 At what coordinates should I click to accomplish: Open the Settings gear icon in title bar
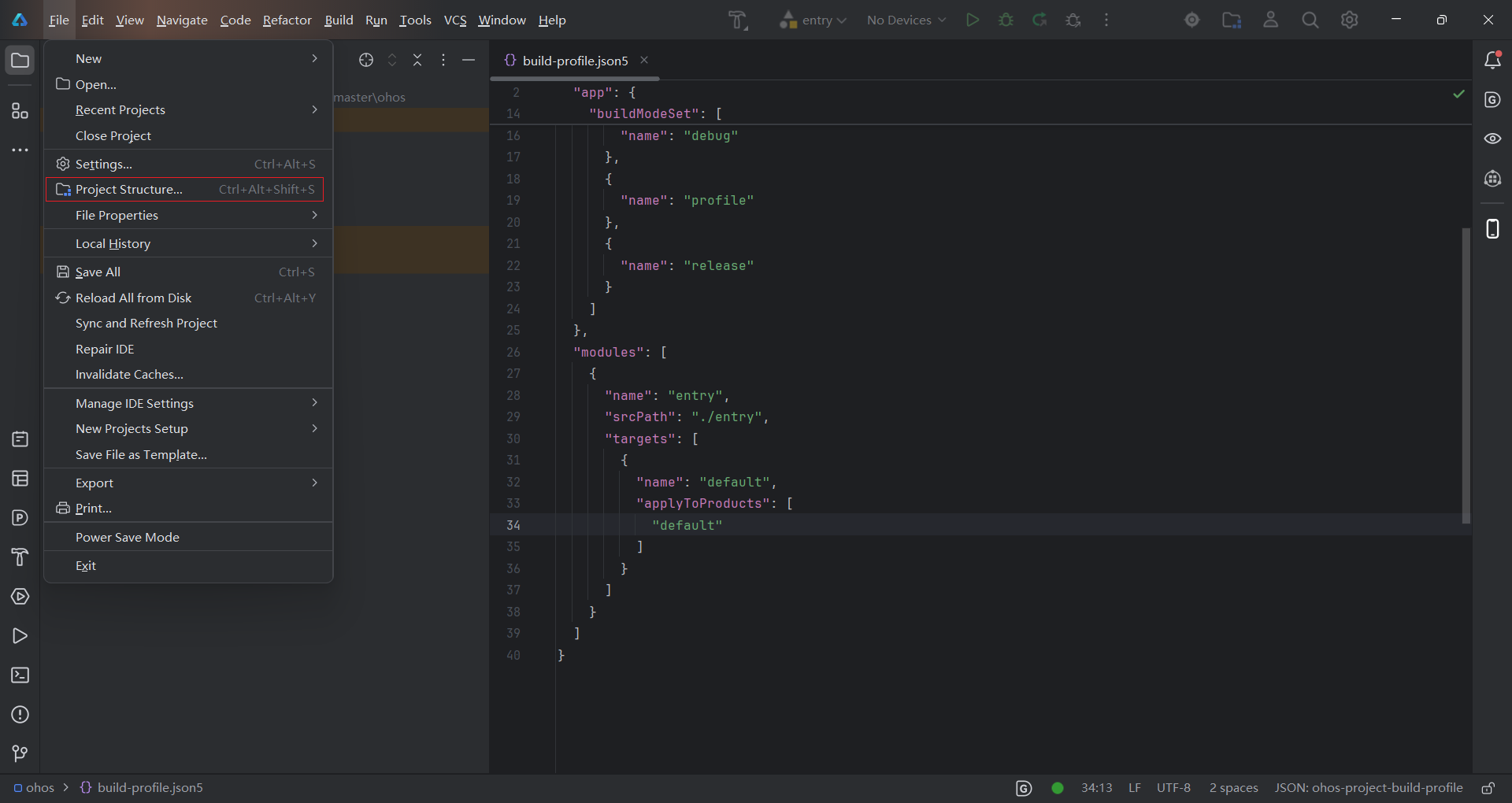click(1349, 20)
